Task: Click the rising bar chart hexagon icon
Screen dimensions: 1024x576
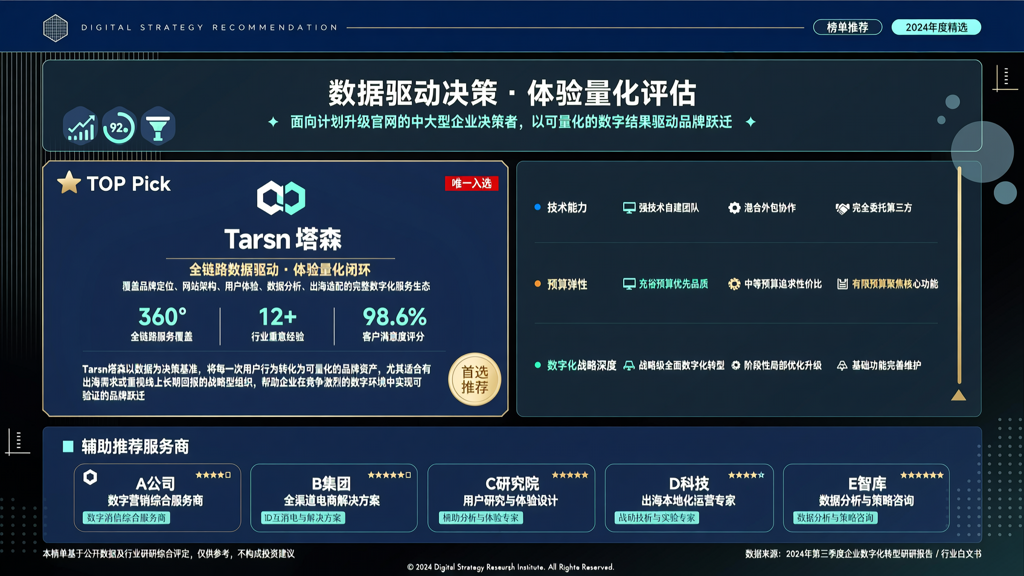Action: coord(80,125)
